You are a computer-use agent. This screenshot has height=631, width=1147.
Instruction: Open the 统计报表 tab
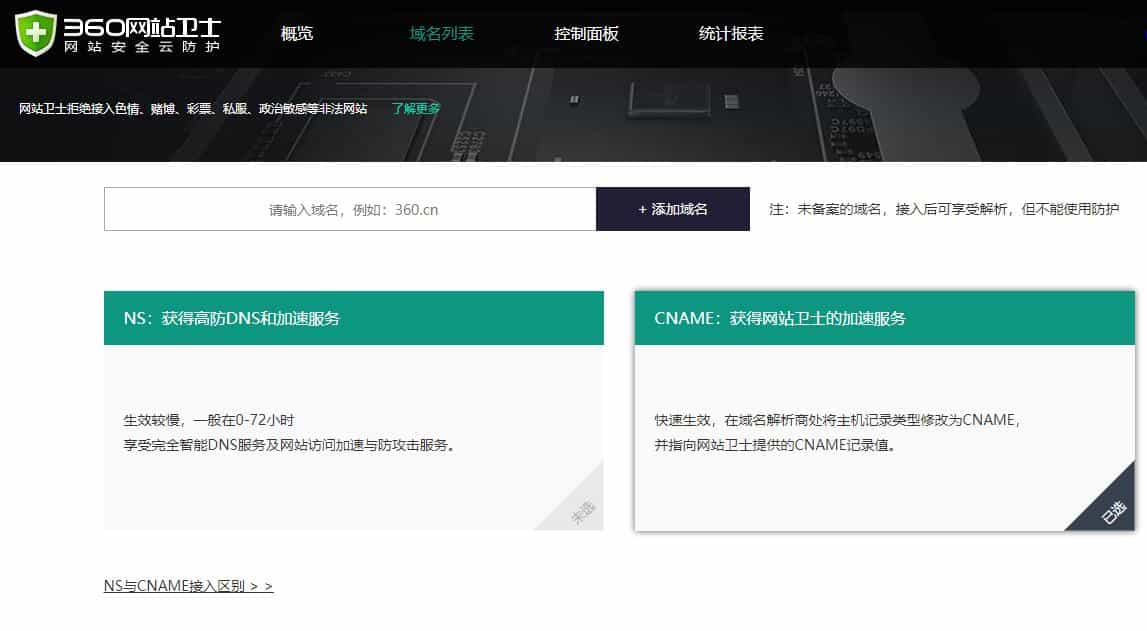tap(731, 33)
